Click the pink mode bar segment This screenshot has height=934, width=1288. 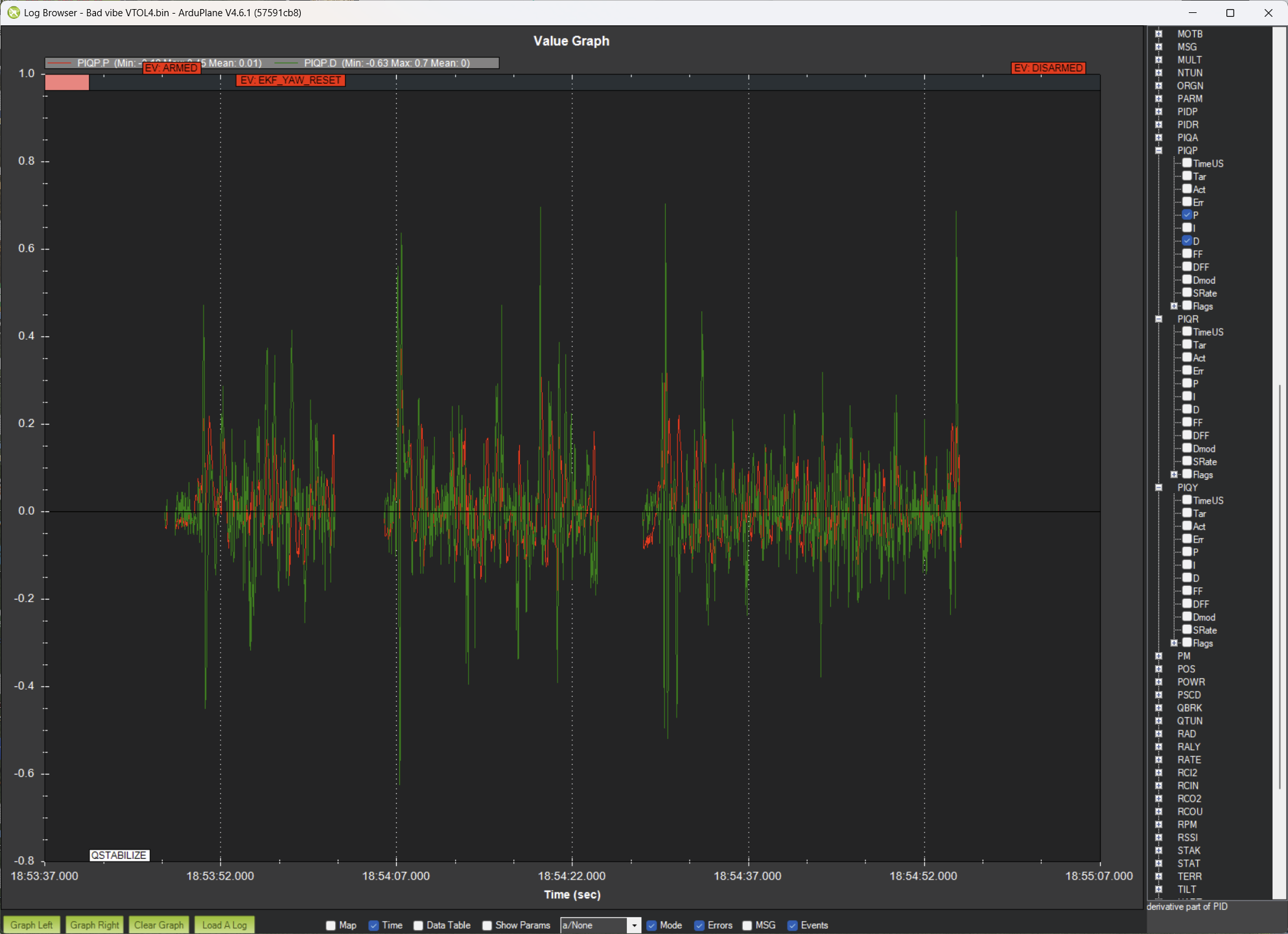point(67,82)
